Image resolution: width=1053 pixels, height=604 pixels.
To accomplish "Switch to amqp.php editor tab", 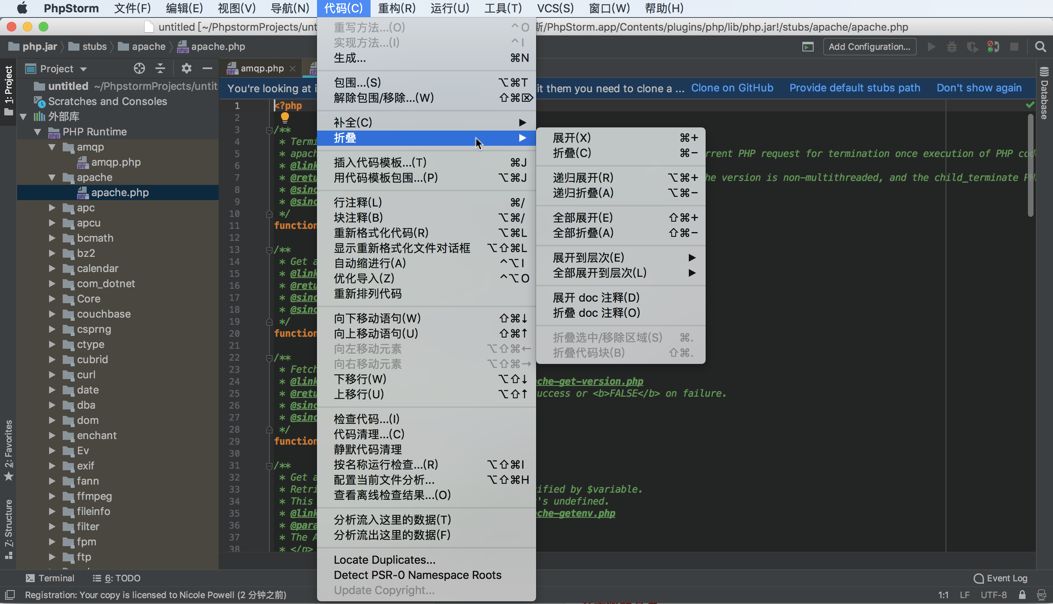I will click(x=262, y=69).
